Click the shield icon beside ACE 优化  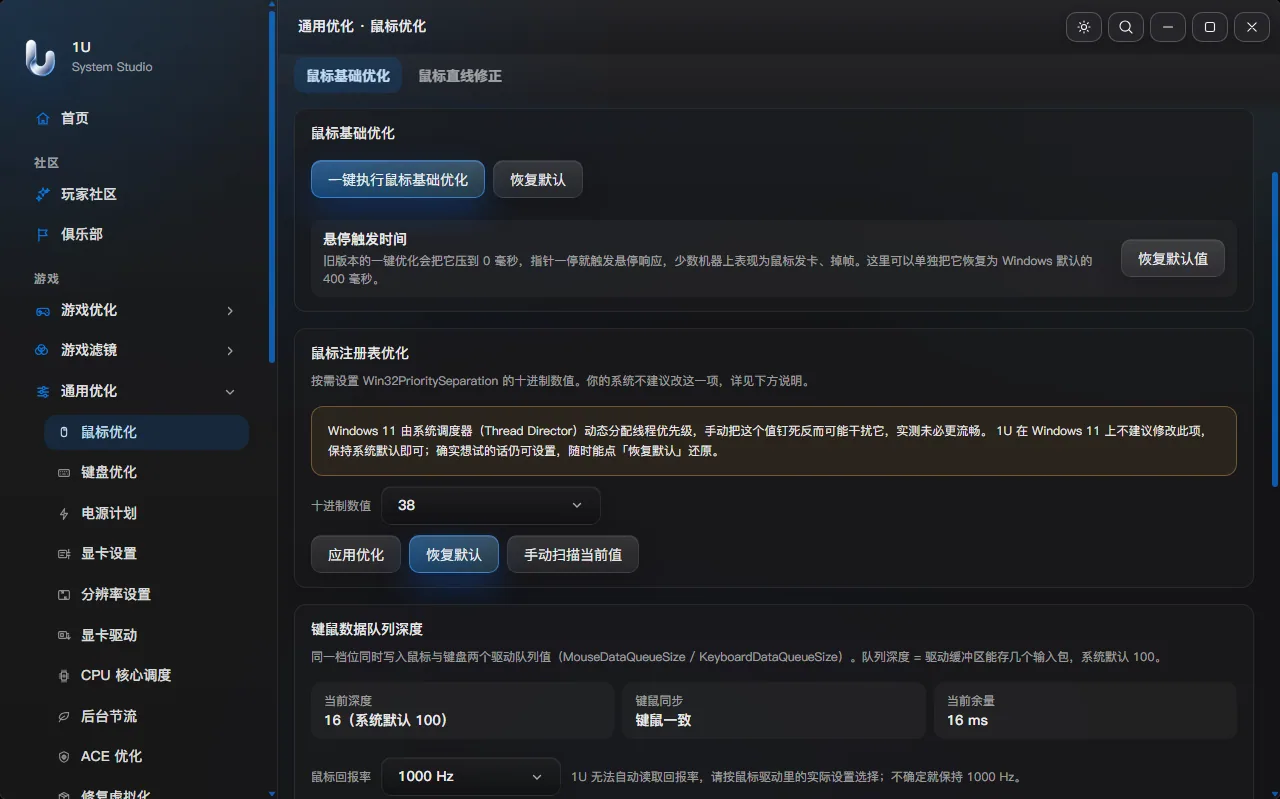coord(64,756)
